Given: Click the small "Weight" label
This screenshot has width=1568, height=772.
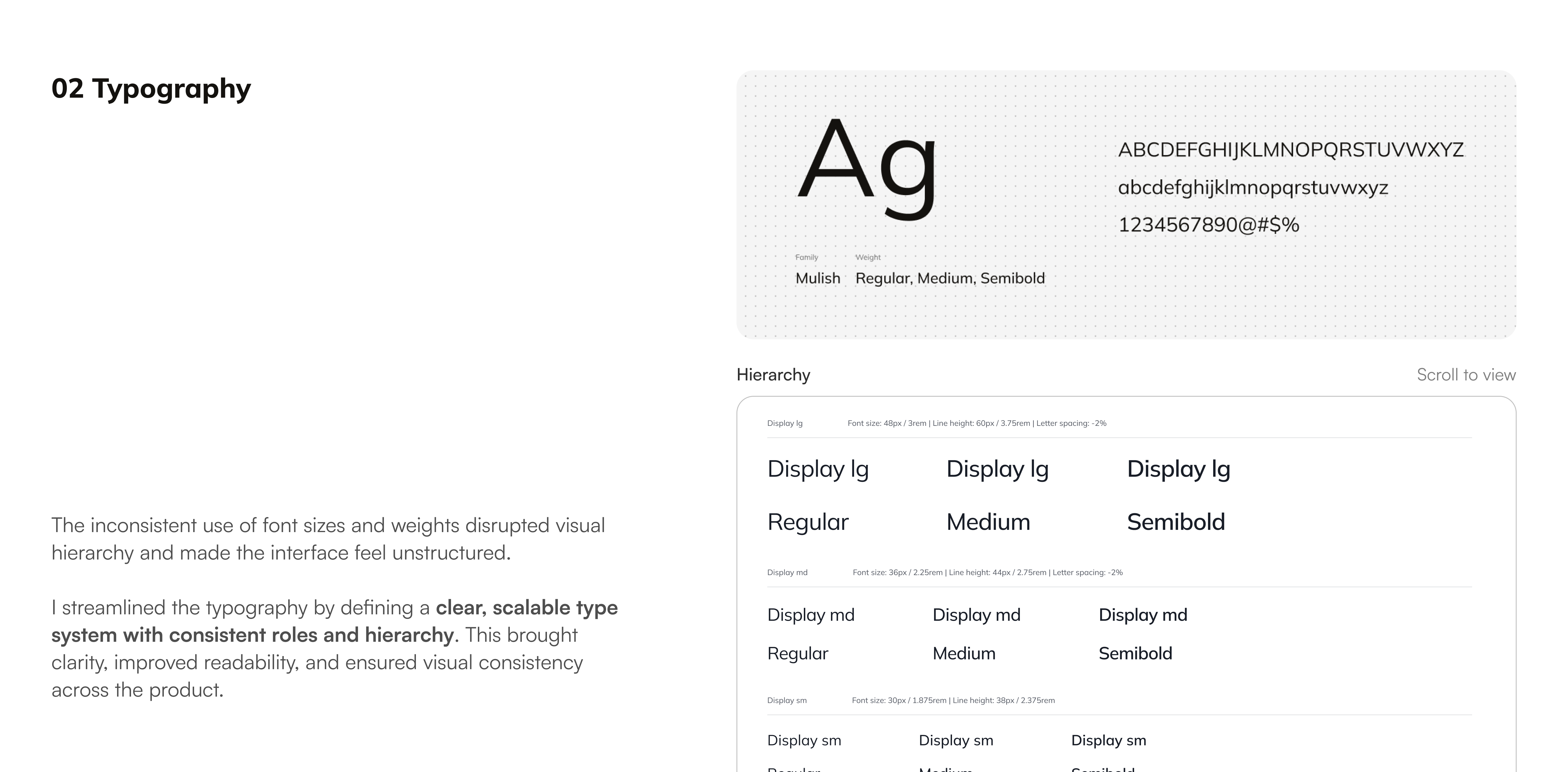Looking at the screenshot, I should [868, 258].
